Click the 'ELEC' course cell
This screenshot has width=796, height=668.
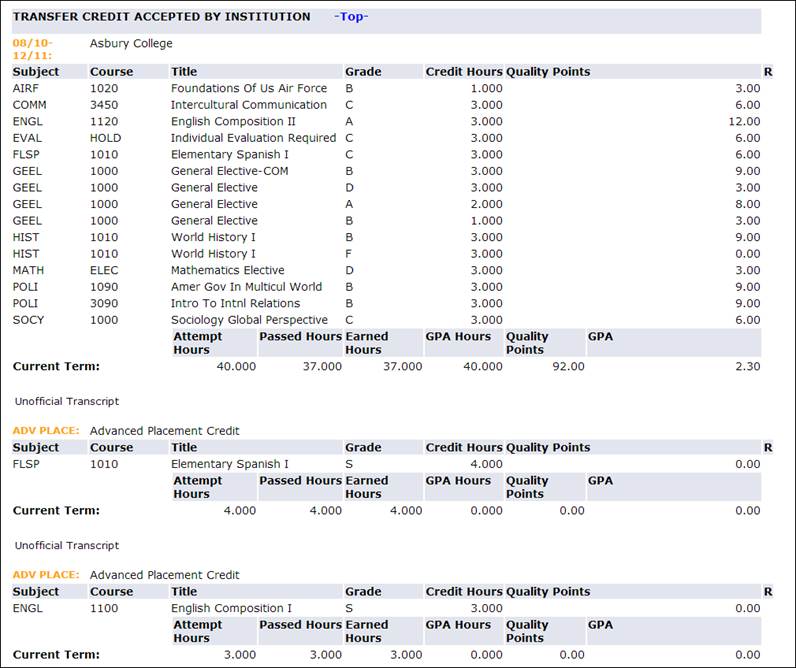pyautogui.click(x=104, y=271)
